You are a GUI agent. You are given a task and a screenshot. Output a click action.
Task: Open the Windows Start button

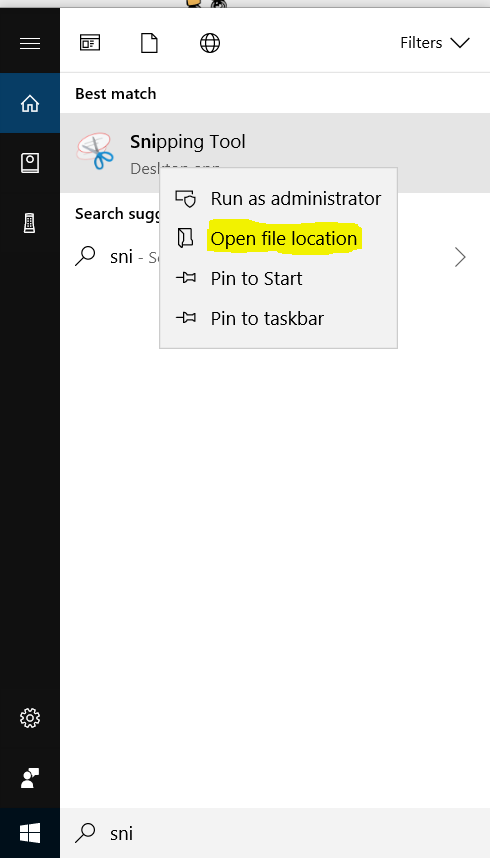(30, 833)
